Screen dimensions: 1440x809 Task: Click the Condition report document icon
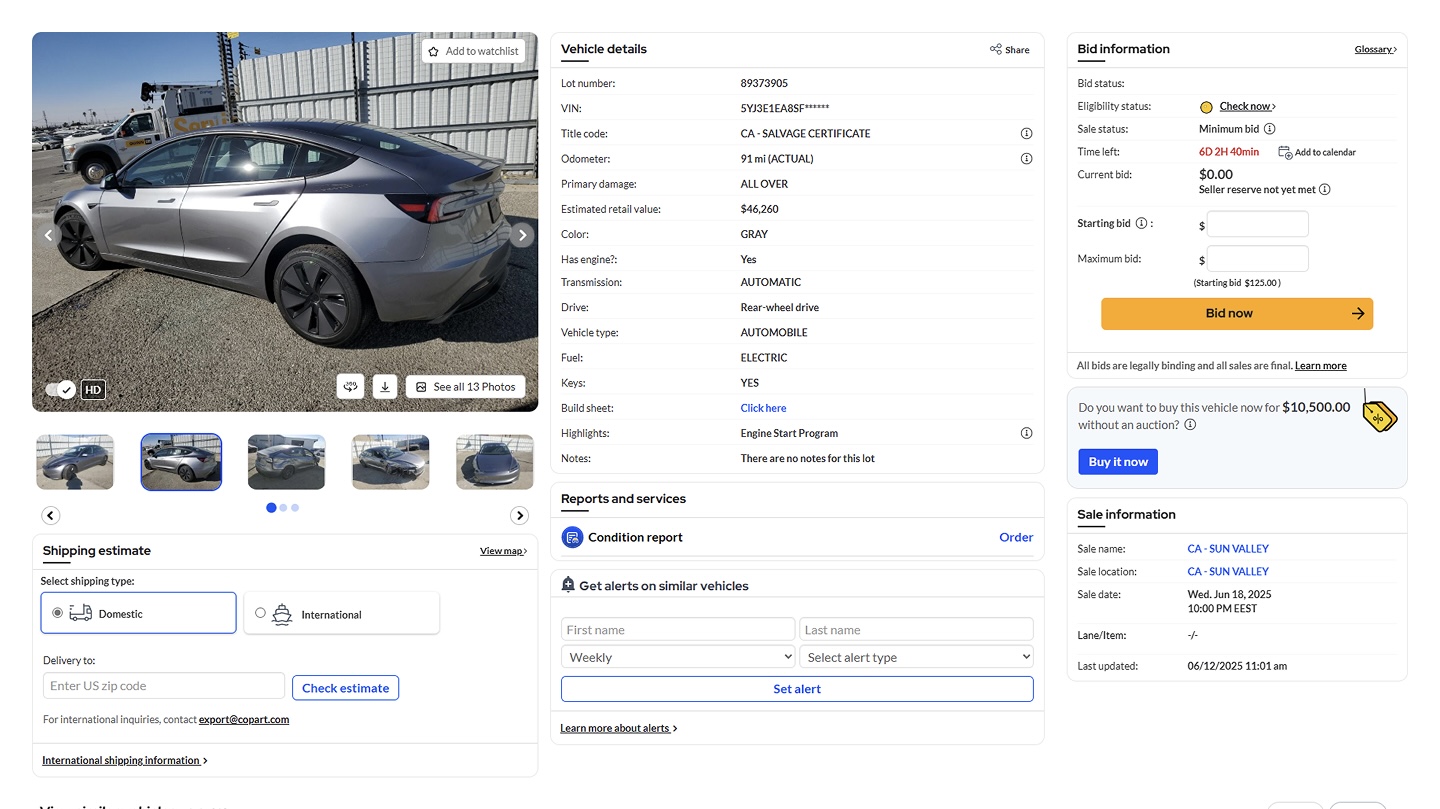click(572, 537)
